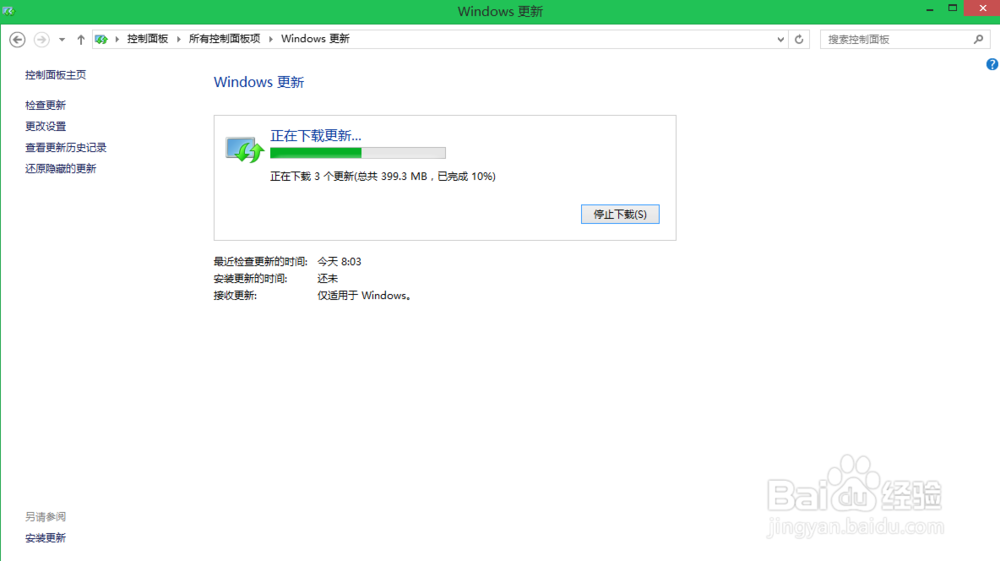Expand the chevron before 控制面板 breadcrumb
The height and width of the screenshot is (561, 1000).
117,40
